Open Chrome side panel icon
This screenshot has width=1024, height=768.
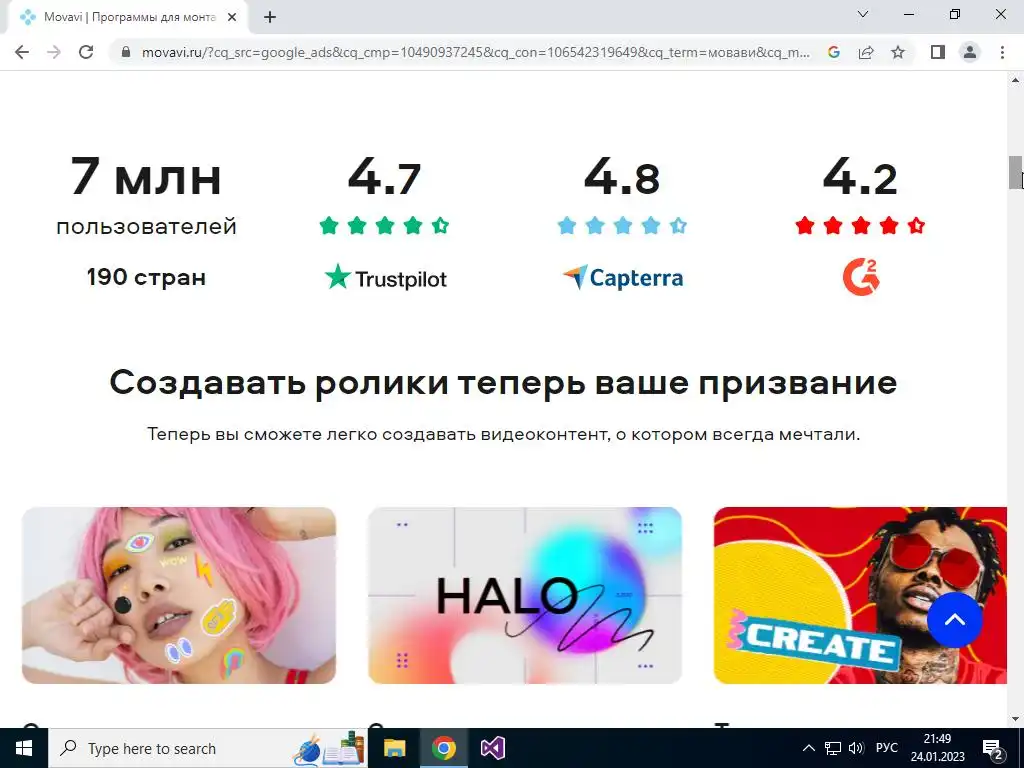point(938,52)
